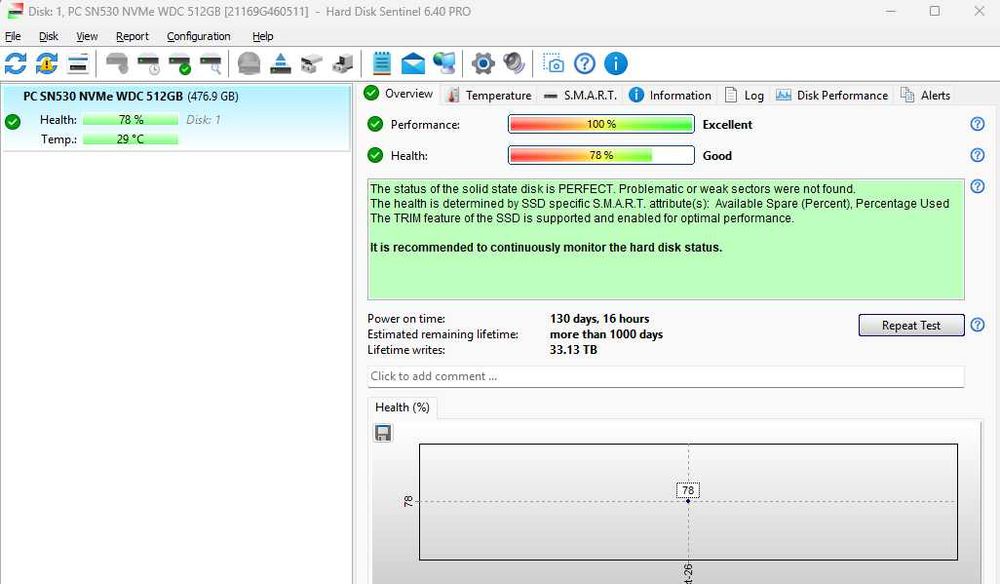Screen dimensions: 1000x584
Task: Click the toolbar icon right of stacked drives
Action: coord(342,64)
